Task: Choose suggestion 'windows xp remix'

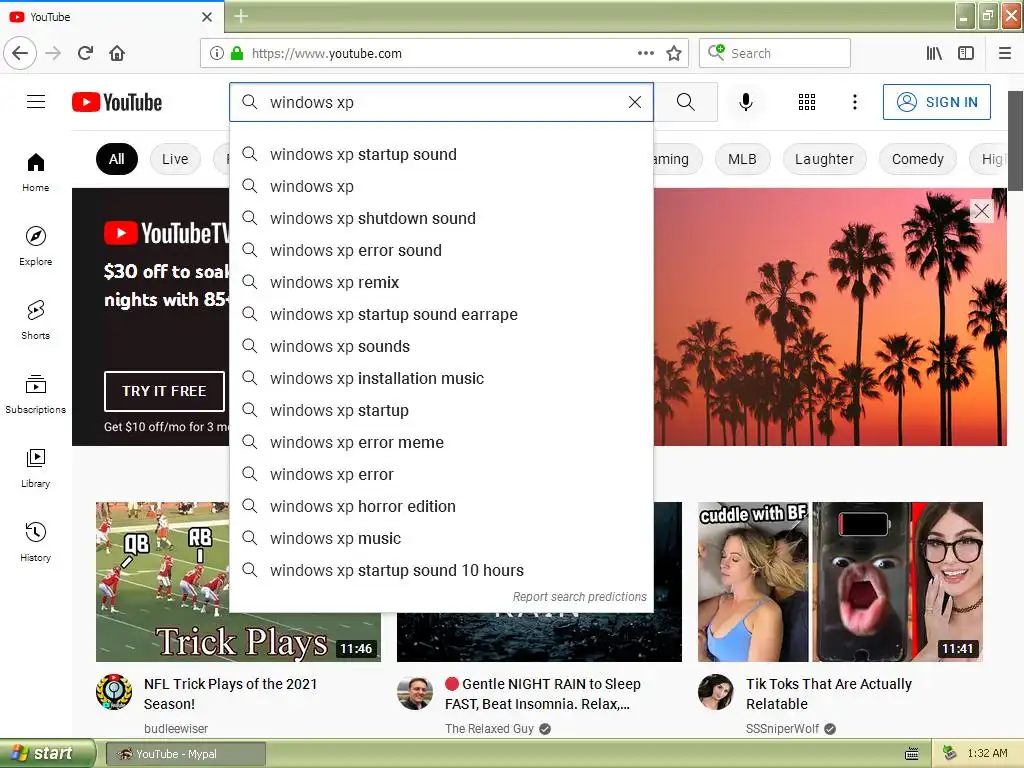Action: tap(441, 282)
